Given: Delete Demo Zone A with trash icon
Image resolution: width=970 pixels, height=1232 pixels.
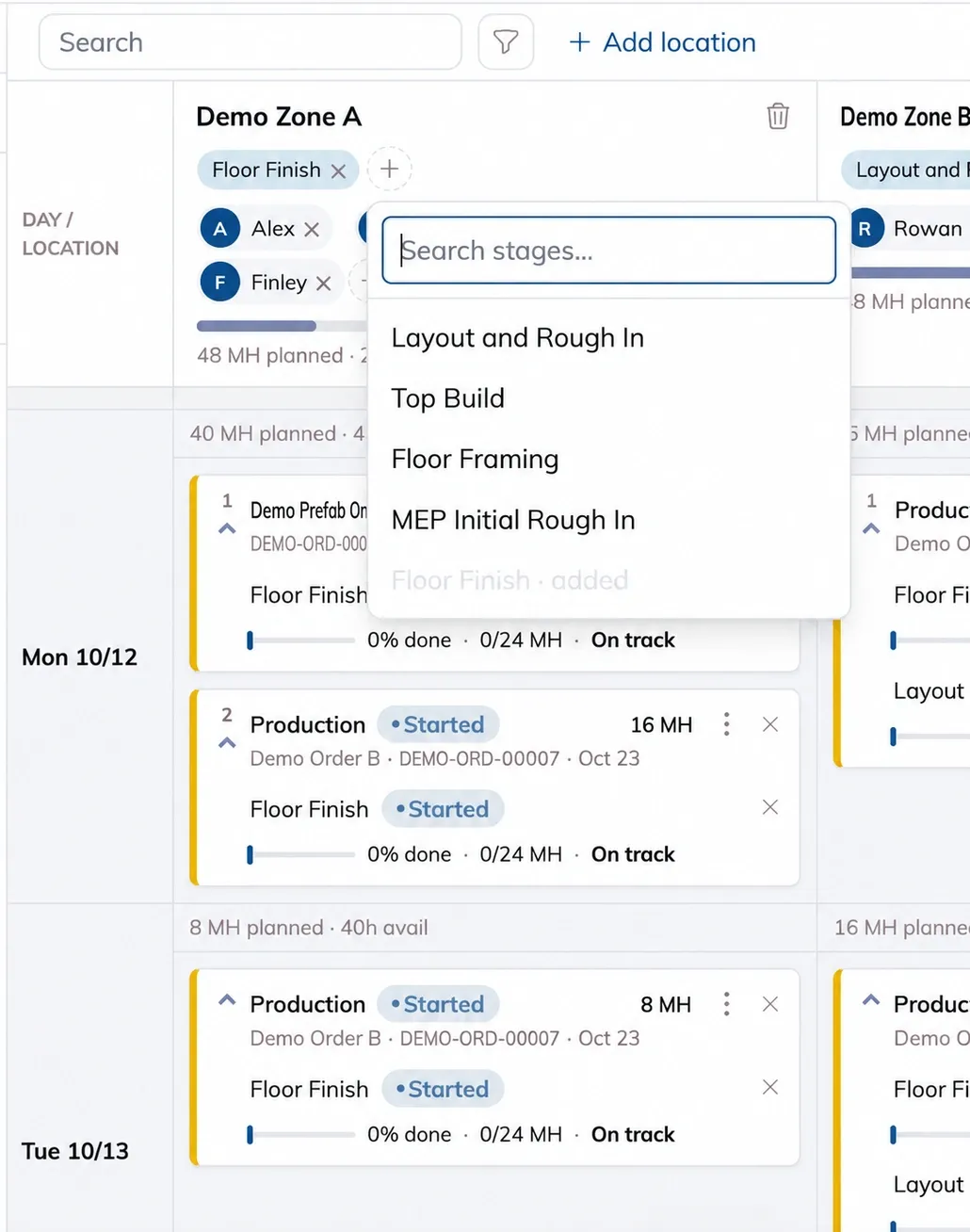Looking at the screenshot, I should [778, 116].
